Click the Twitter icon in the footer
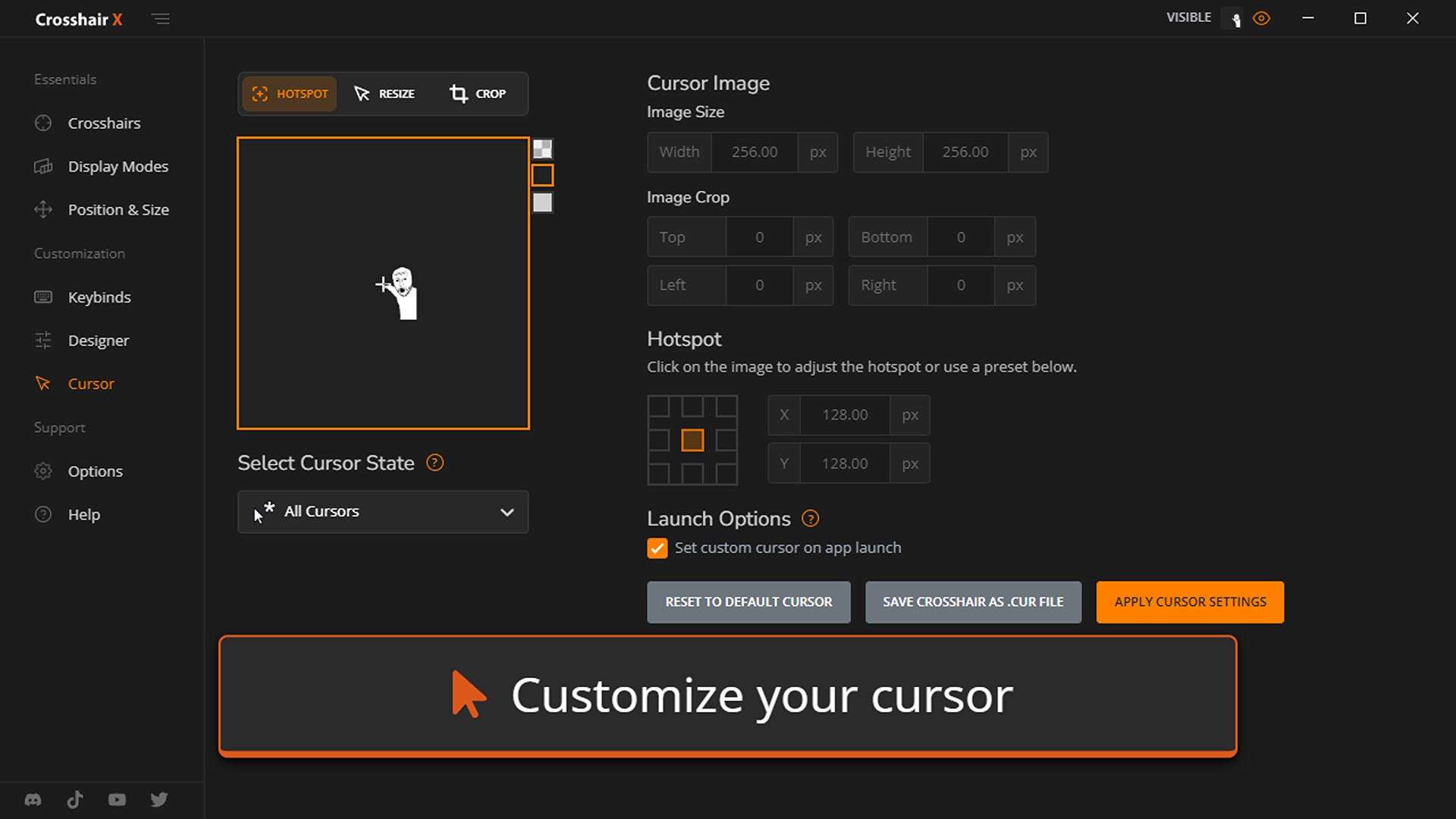Viewport: 1456px width, 819px height. 159,799
